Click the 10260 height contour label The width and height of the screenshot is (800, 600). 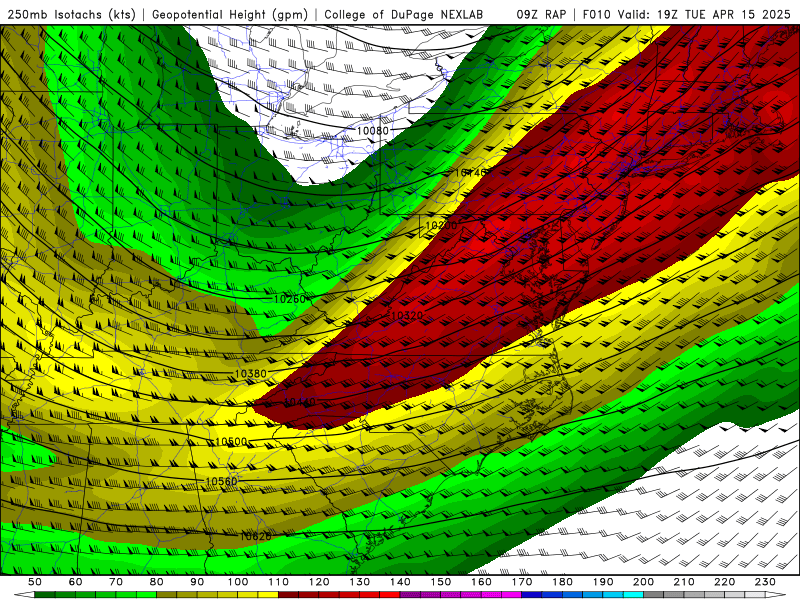[289, 299]
